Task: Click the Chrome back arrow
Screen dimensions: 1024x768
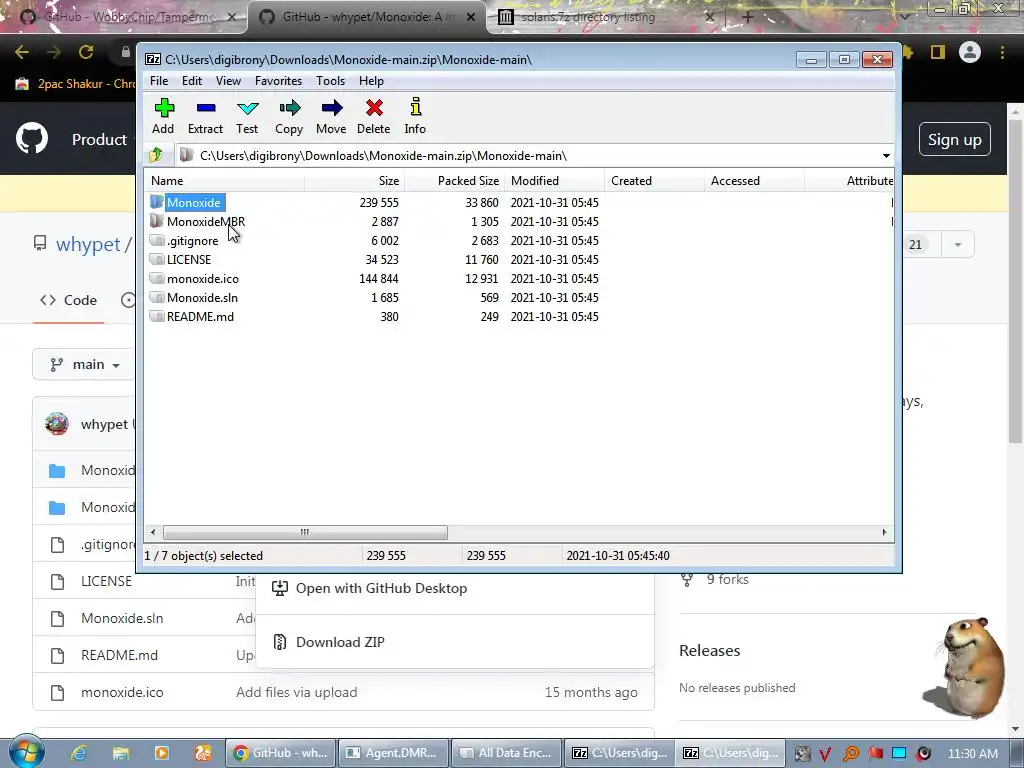Action: (22, 52)
